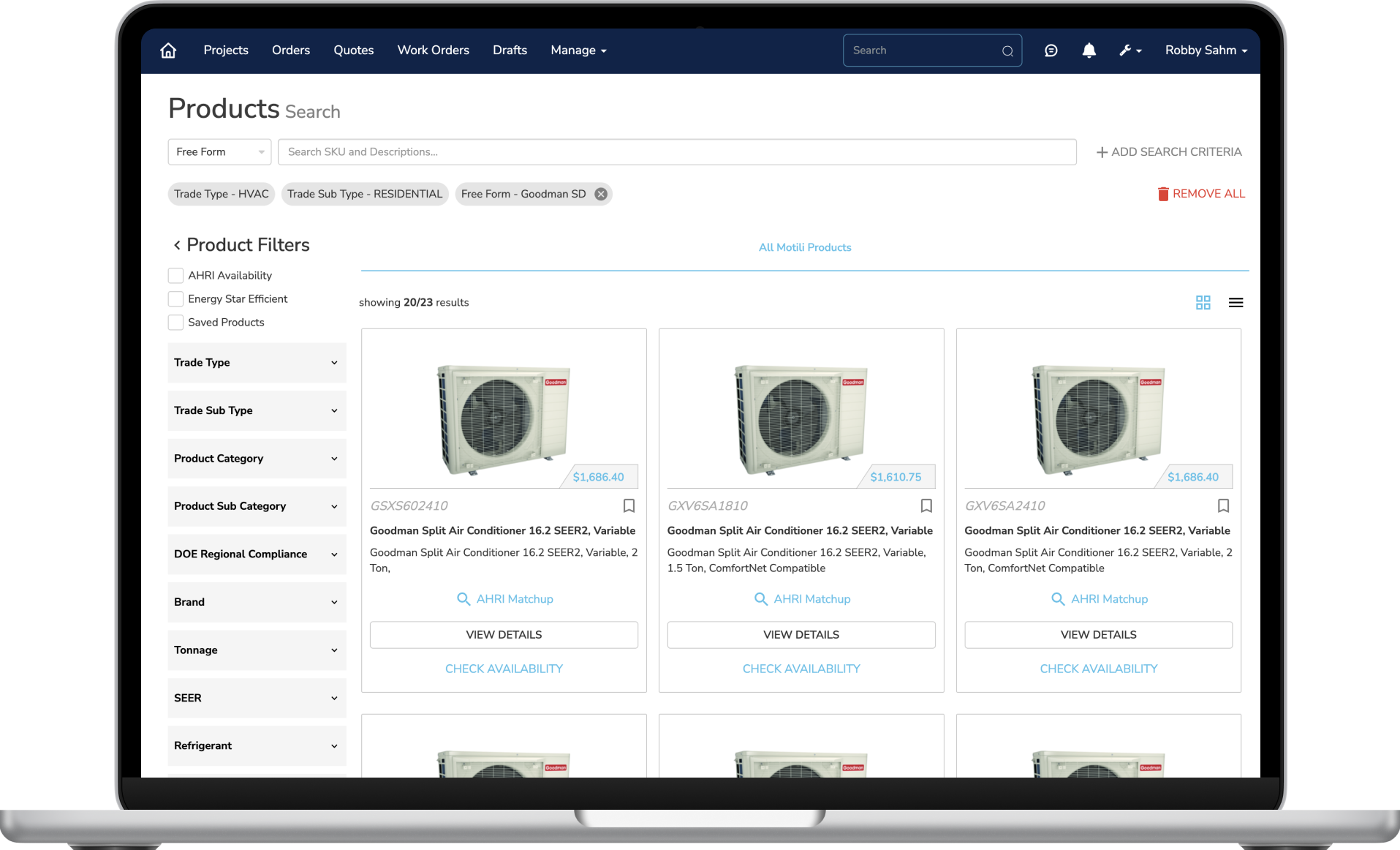The width and height of the screenshot is (1400, 850).
Task: Click AHRI Matchup magnifier for GXV6SA2410
Action: point(1058,599)
